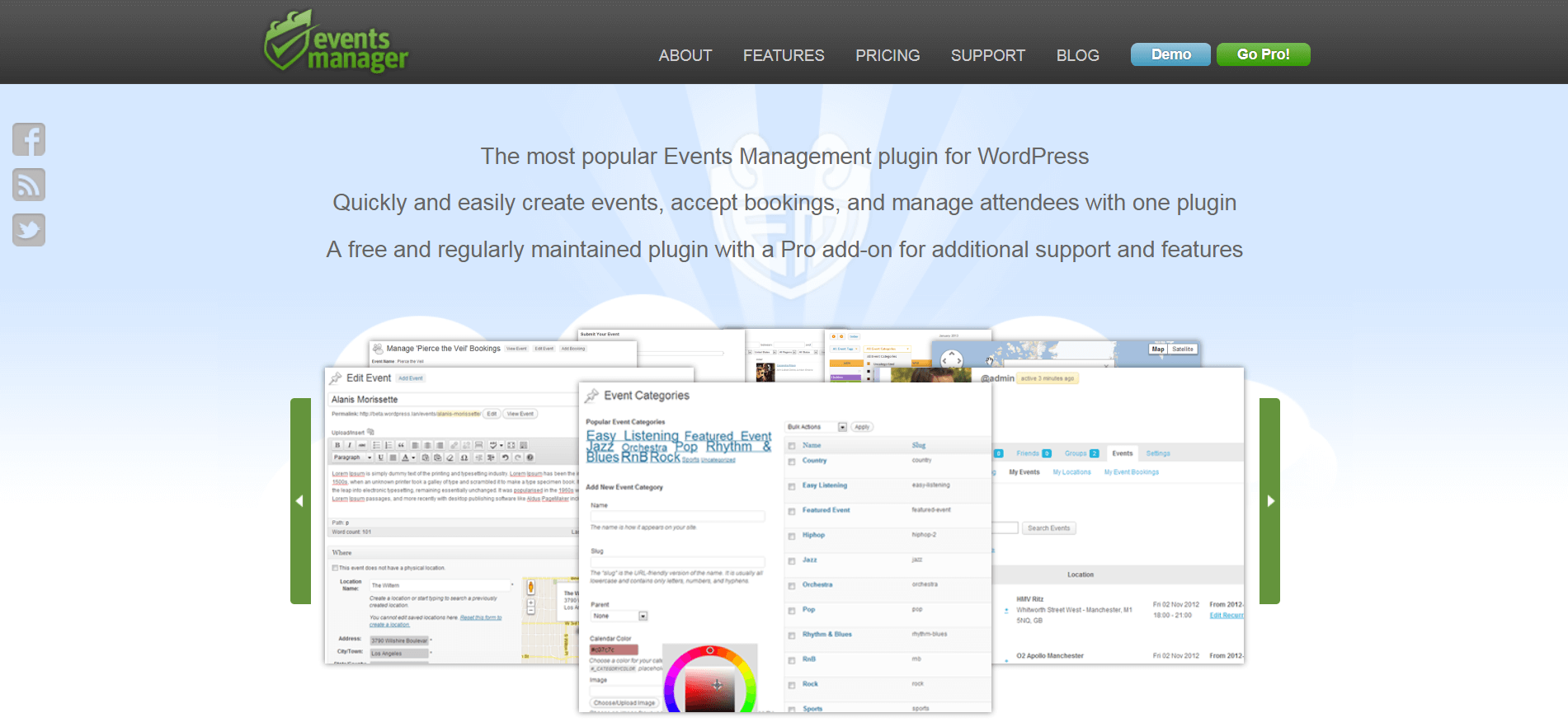Click the carousel next (right) arrow
Screen dimensions: 1568x727
click(1269, 501)
